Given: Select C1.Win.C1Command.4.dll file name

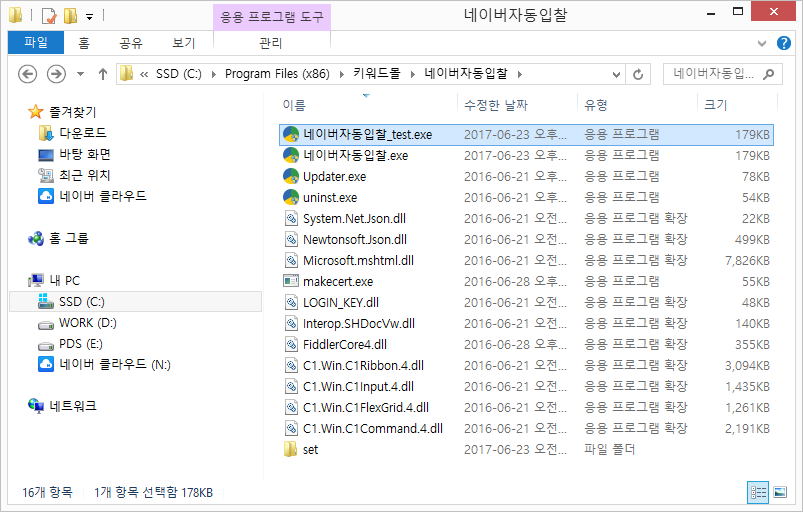Looking at the screenshot, I should pos(373,429).
